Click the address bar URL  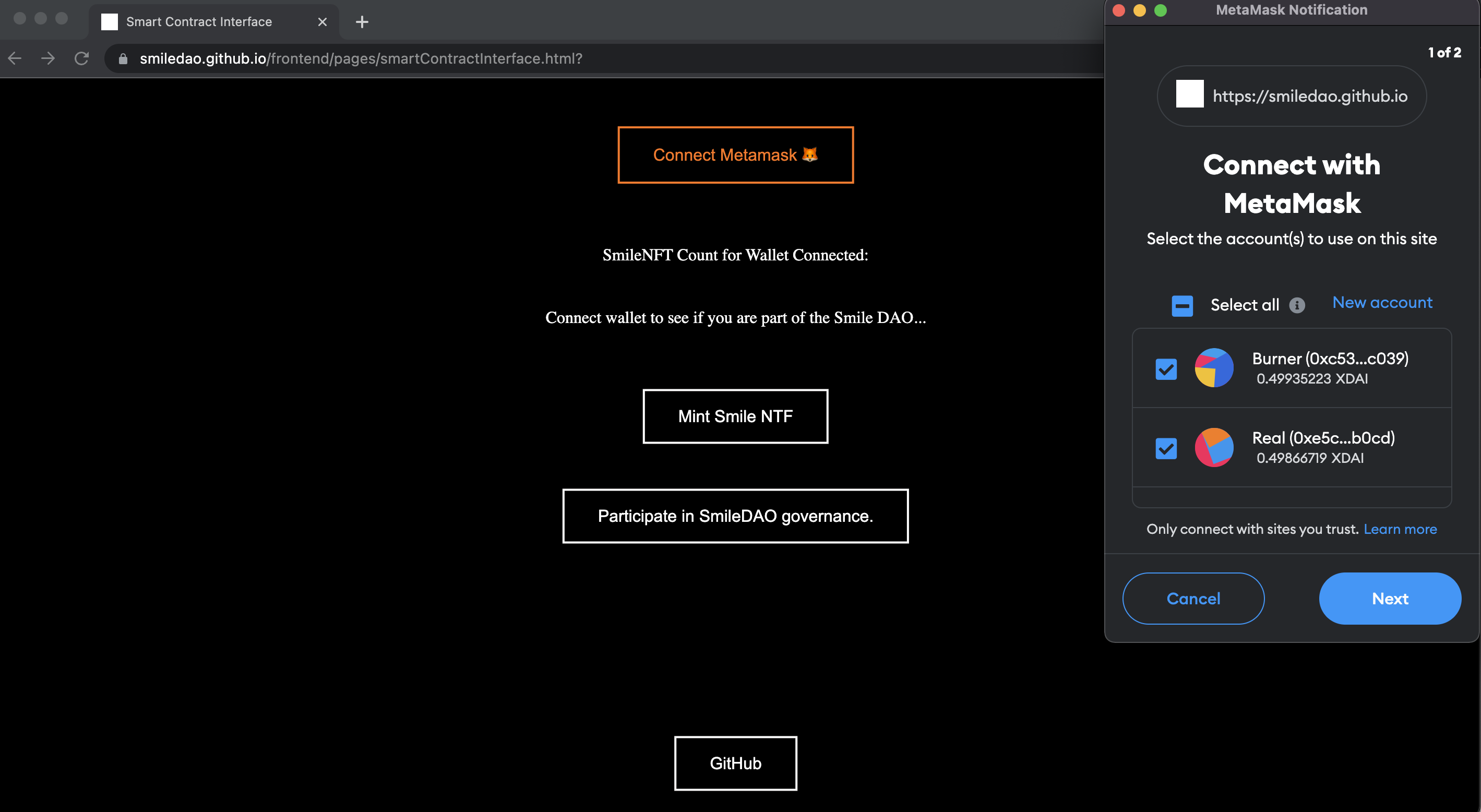(361, 58)
